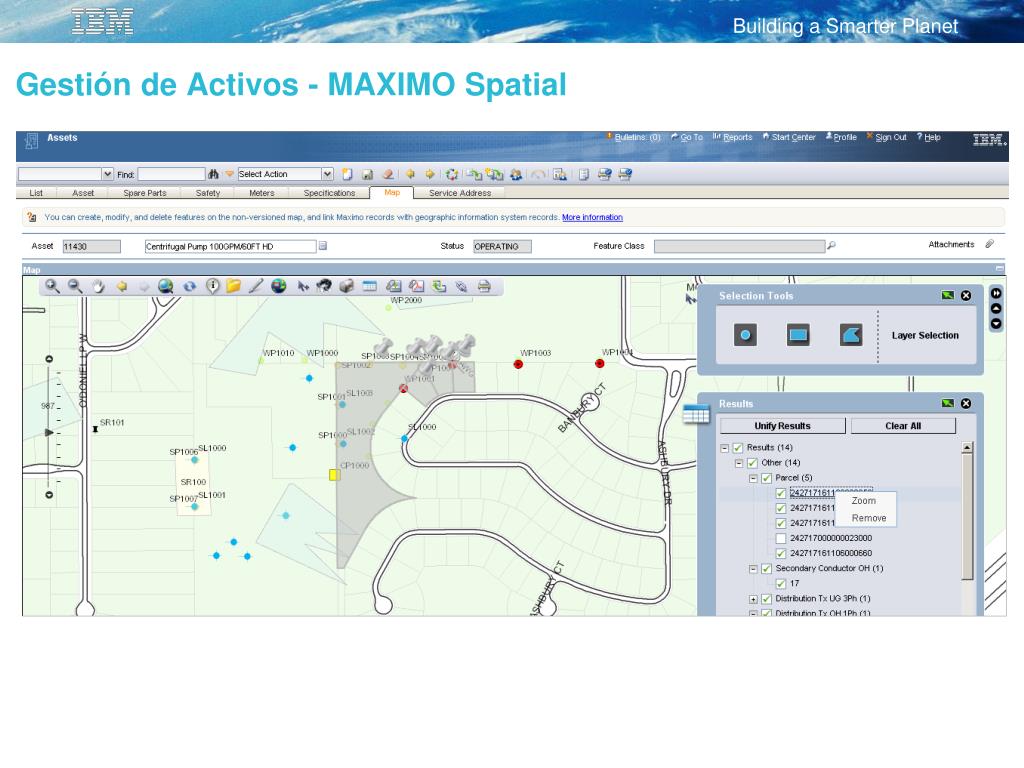The width and height of the screenshot is (1024, 768).
Task: Expand Distribution Tx UG 3Ph node
Action: click(753, 599)
